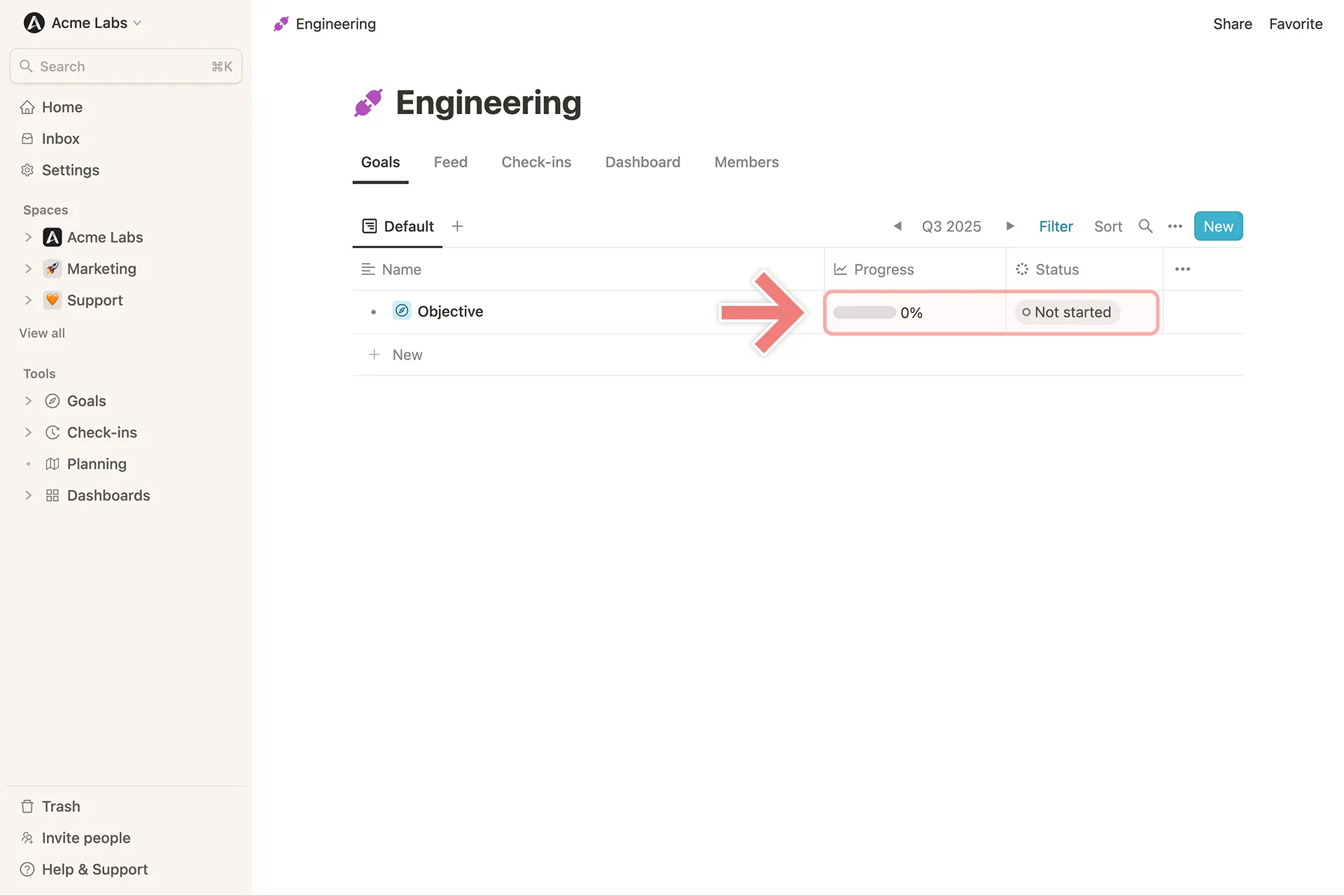The image size is (1344, 896).
Task: Click the plus icon to add view
Action: point(457,226)
